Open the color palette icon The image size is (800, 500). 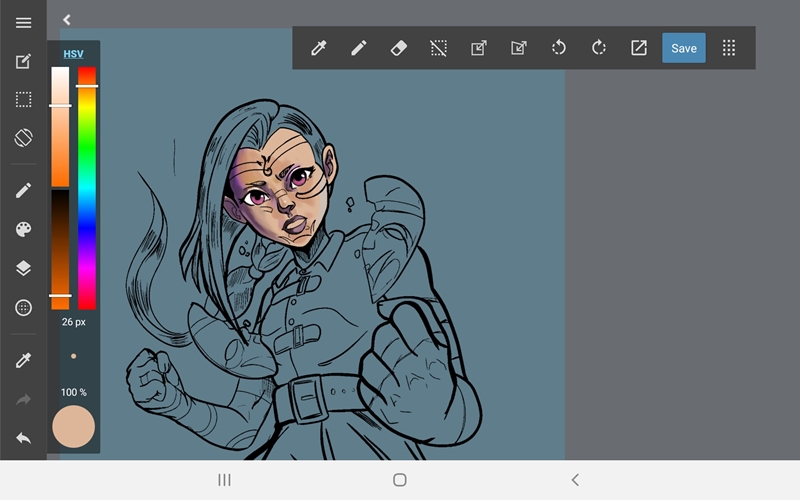tap(23, 230)
